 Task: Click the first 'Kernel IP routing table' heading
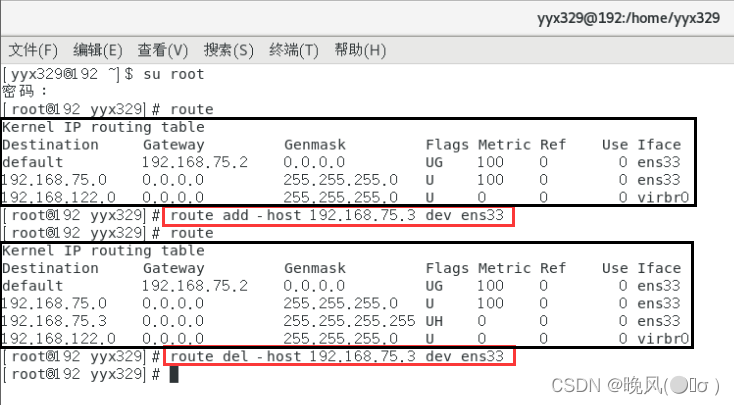[103, 127]
